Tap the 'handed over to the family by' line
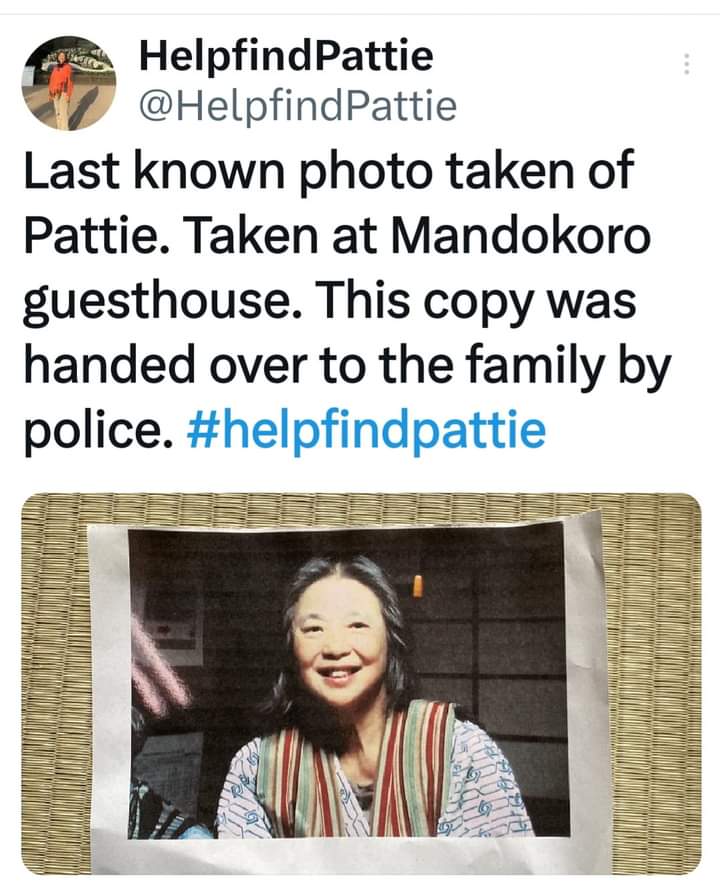 click(x=347, y=365)
